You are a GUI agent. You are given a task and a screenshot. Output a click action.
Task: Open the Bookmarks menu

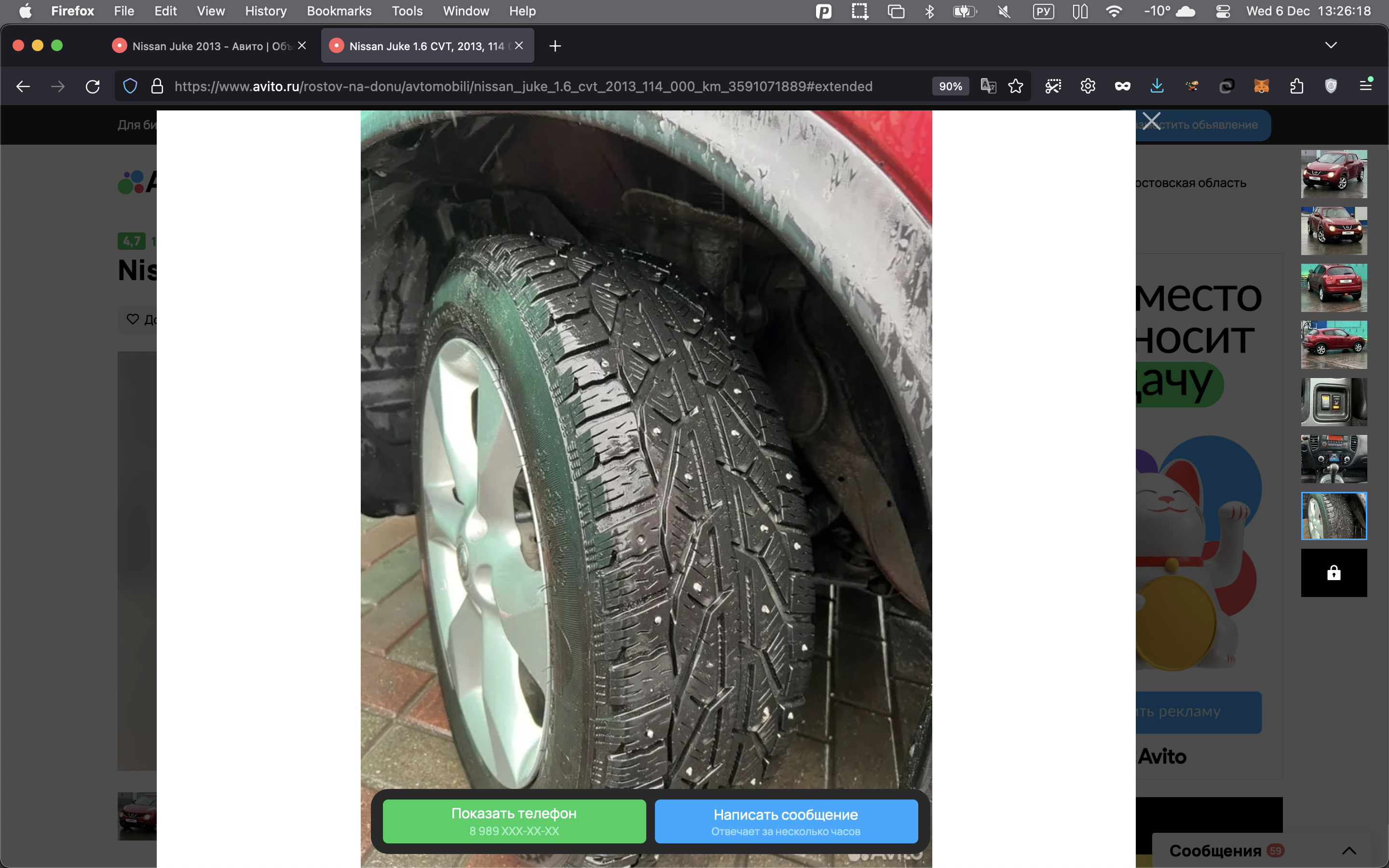coord(339,11)
